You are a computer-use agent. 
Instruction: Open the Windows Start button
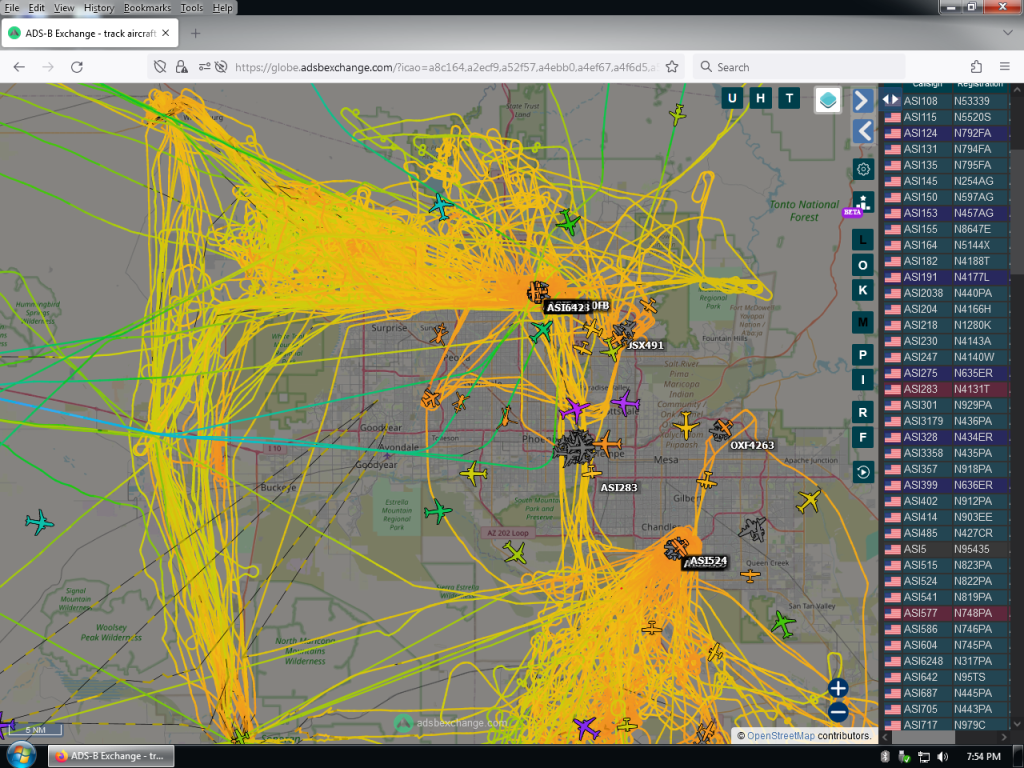click(x=20, y=756)
